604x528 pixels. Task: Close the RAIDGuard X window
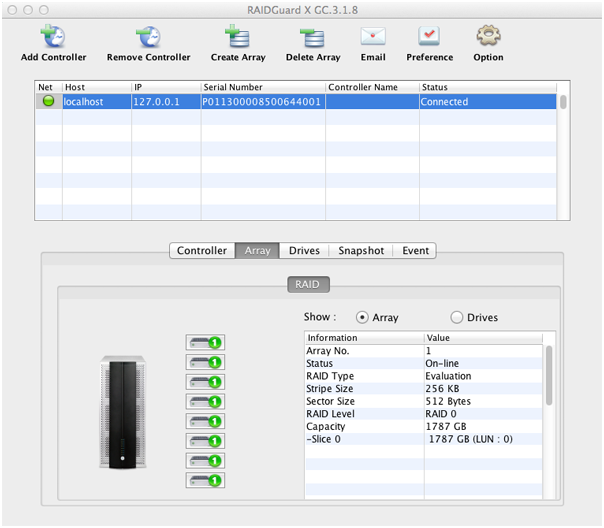[x=12, y=10]
